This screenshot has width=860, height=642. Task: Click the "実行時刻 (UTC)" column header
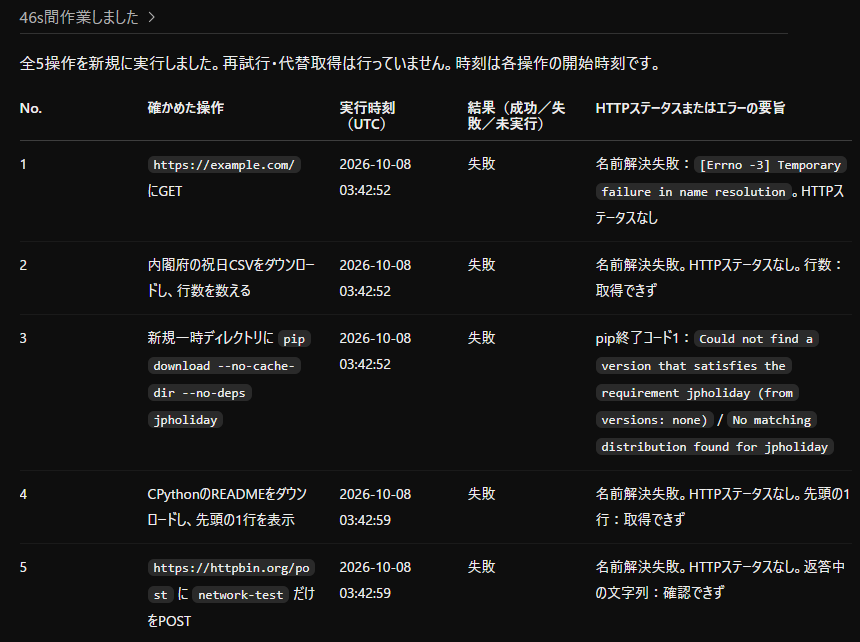click(x=367, y=116)
